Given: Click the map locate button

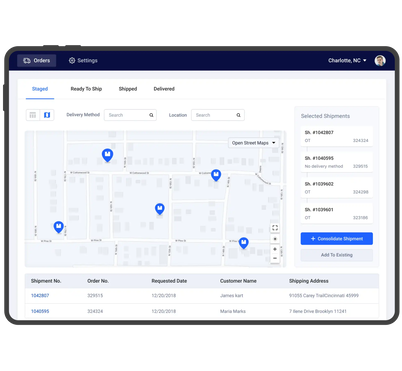Looking at the screenshot, I should [x=275, y=239].
